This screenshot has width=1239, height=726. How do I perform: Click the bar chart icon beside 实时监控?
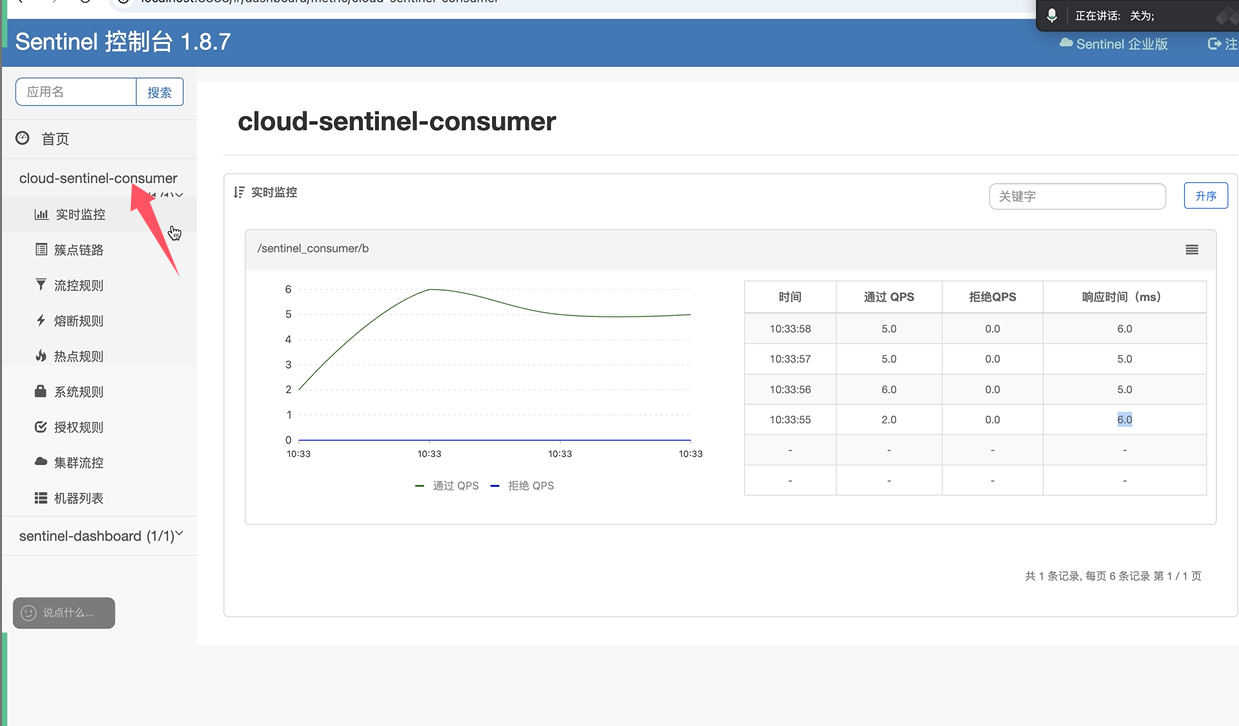pos(41,214)
